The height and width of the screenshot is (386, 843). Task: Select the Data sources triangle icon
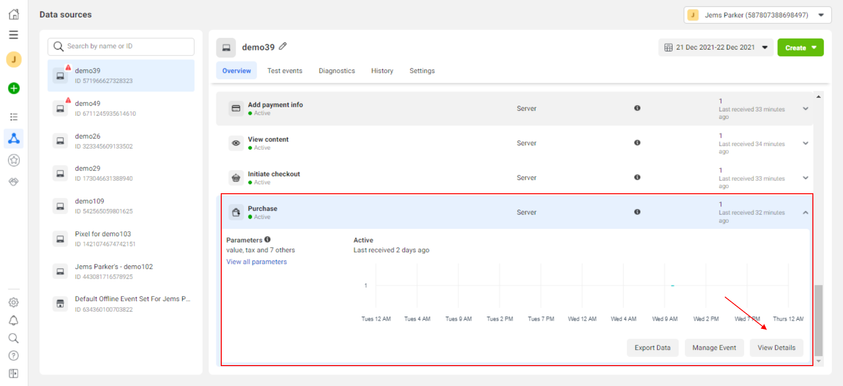click(x=14, y=138)
